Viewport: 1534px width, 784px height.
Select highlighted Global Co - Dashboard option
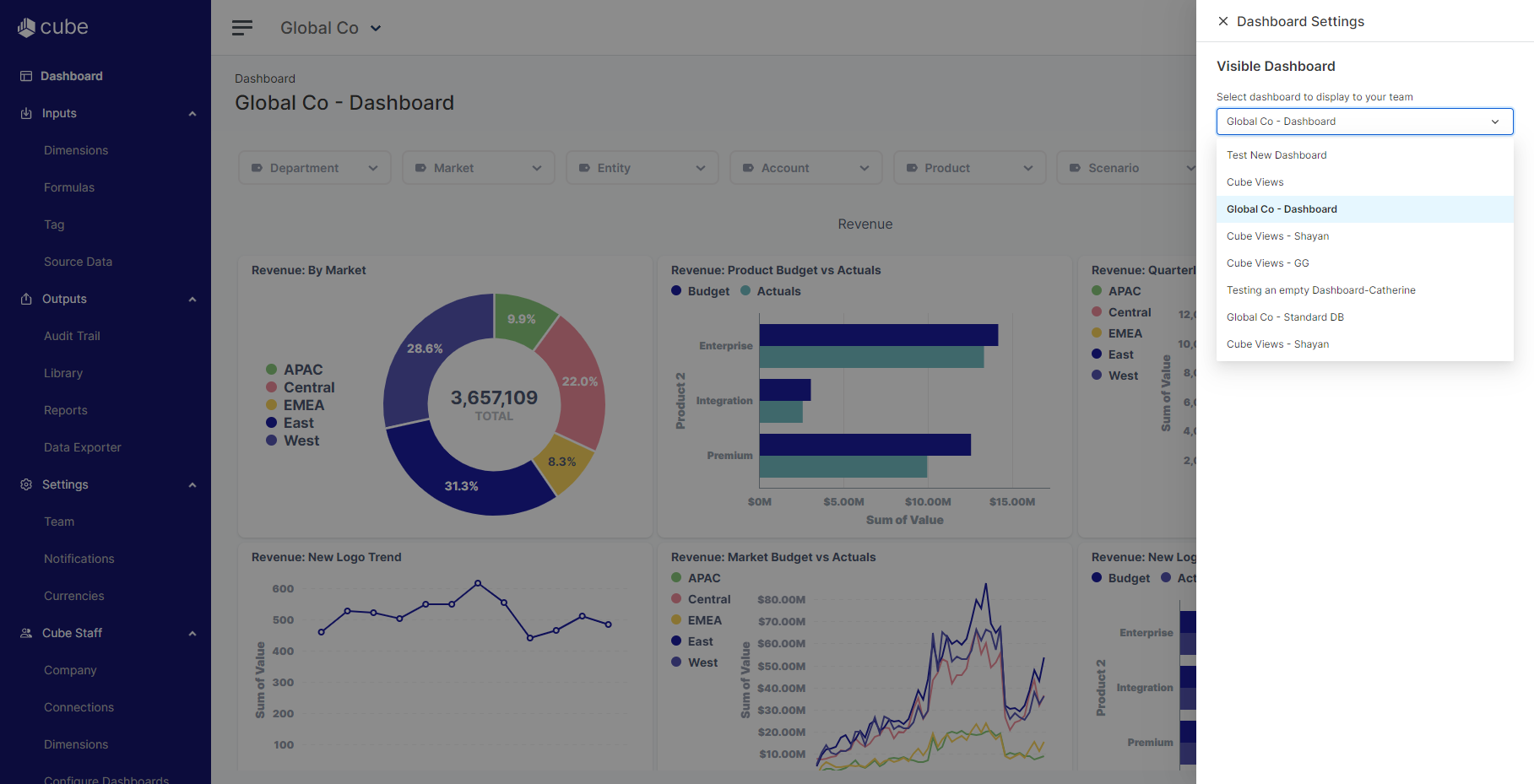1365,209
